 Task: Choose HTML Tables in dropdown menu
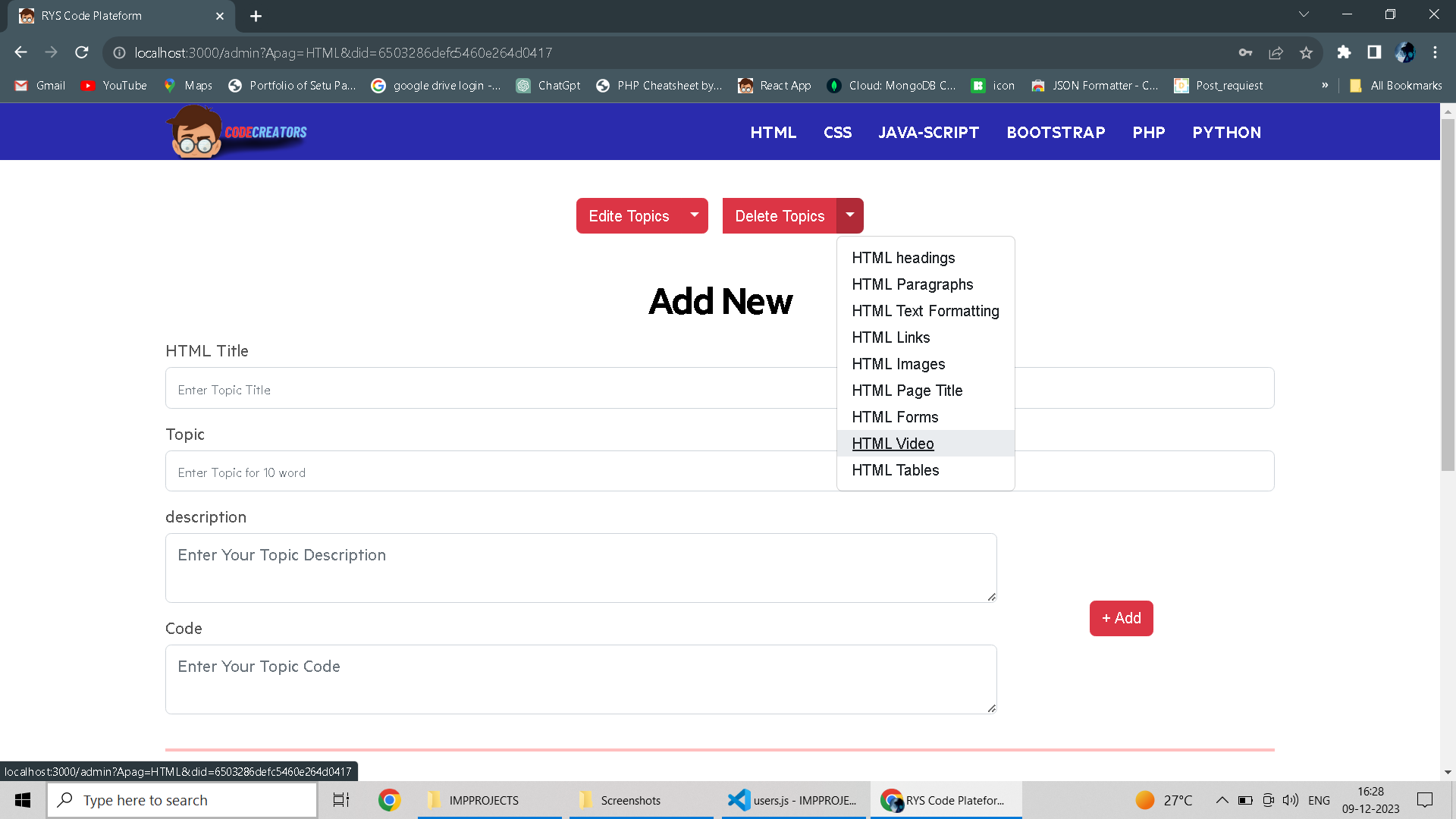point(895,470)
